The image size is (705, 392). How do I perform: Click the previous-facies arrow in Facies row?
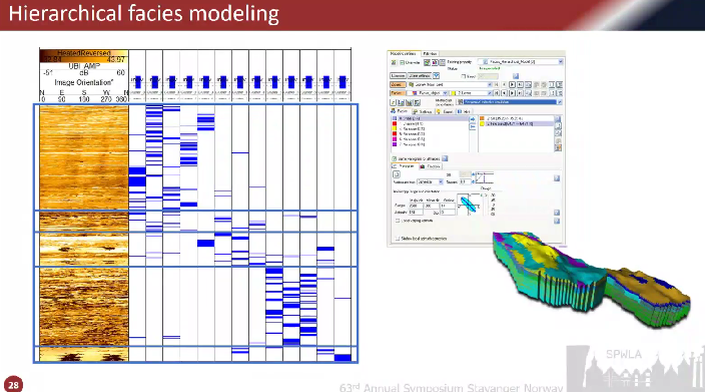pos(504,93)
